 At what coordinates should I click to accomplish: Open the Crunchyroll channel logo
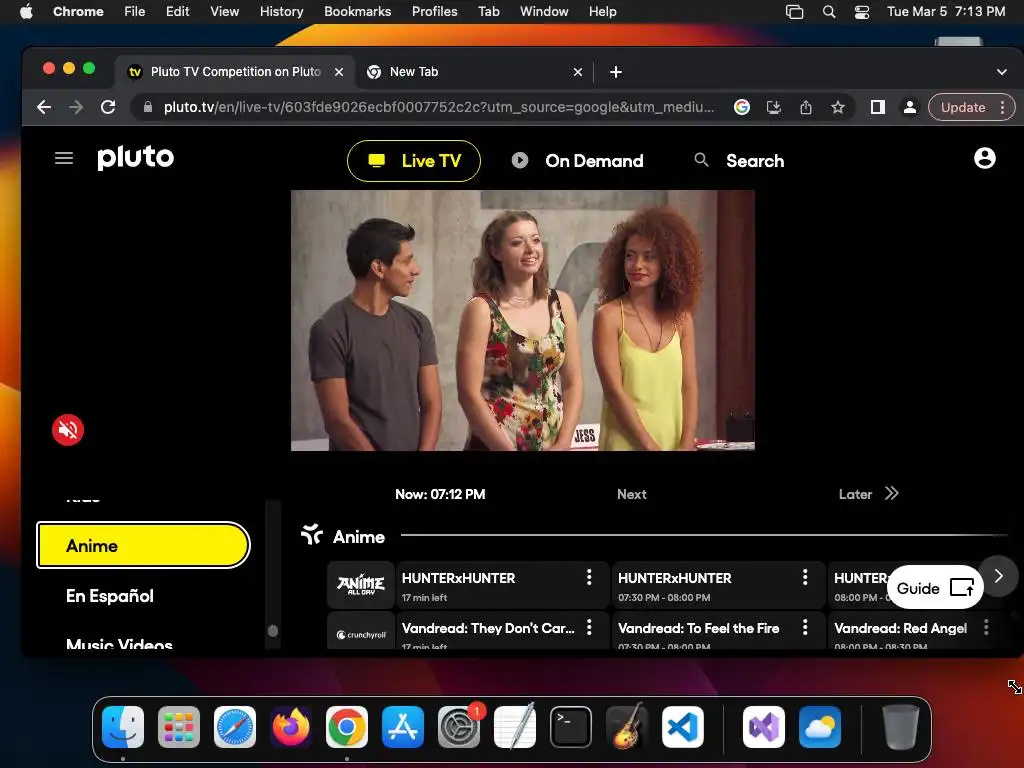click(x=361, y=633)
